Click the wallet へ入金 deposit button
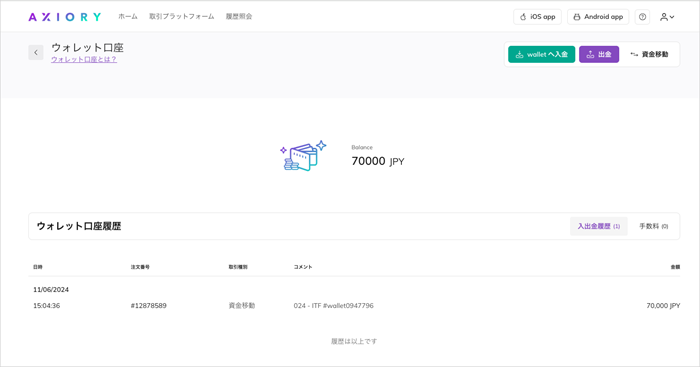 542,54
